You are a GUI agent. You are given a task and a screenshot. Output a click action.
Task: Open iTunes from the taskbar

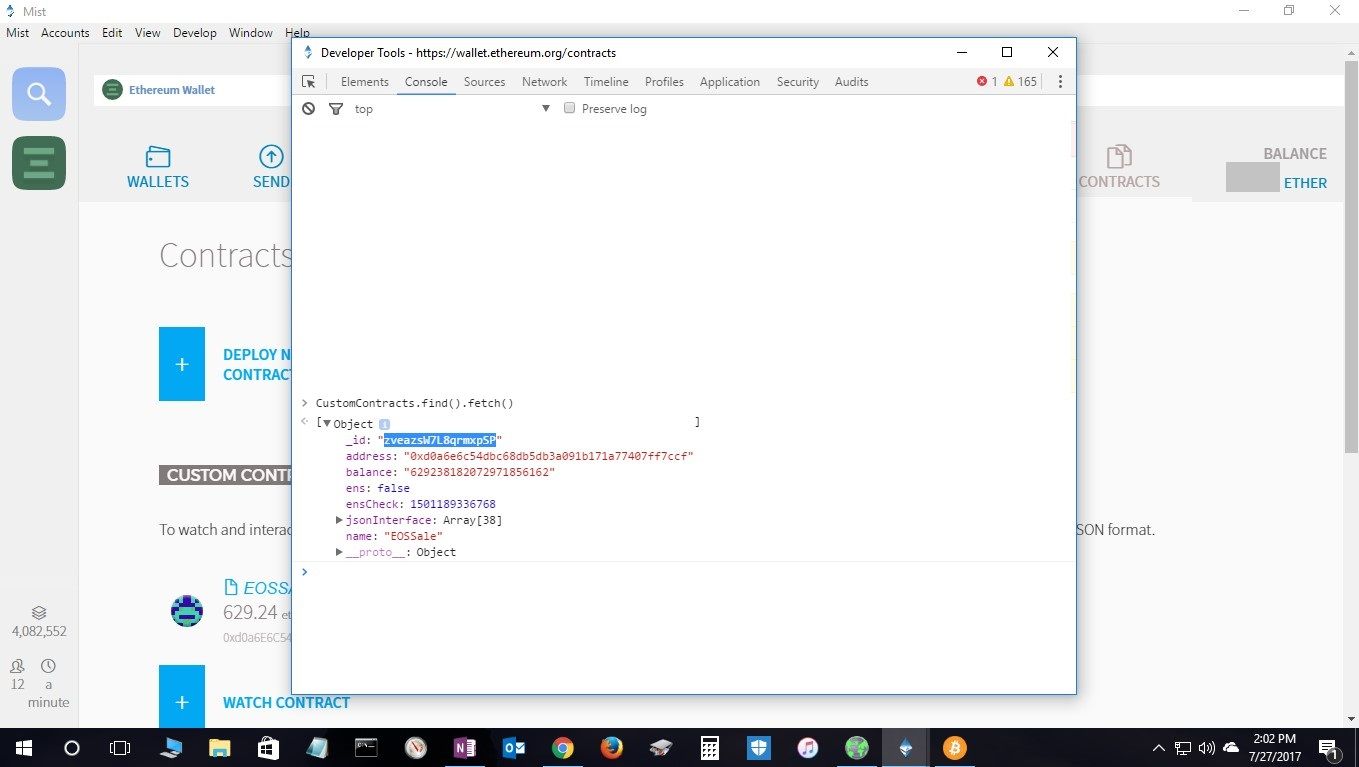pyautogui.click(x=808, y=748)
